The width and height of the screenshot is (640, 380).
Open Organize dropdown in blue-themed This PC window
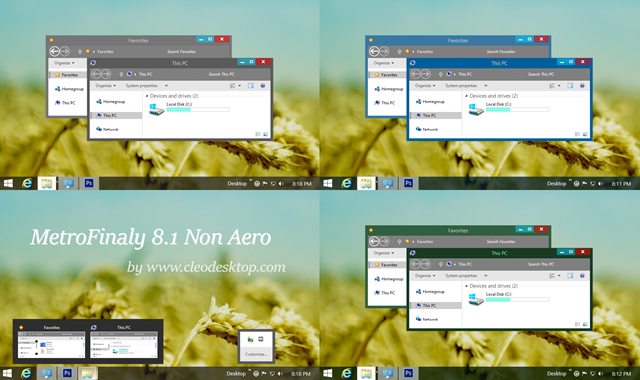click(425, 86)
